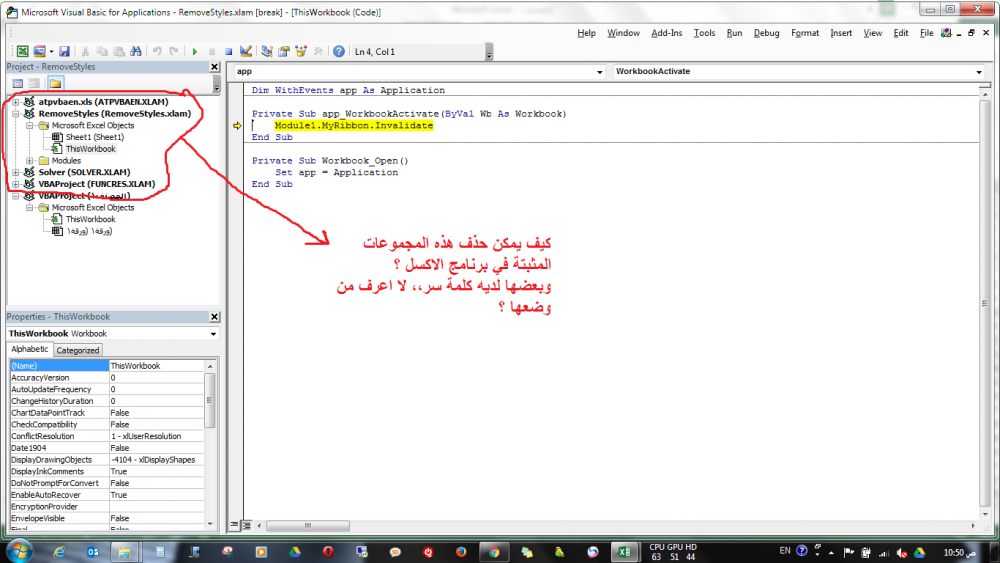
Task: Open the Format menu
Action: point(805,33)
